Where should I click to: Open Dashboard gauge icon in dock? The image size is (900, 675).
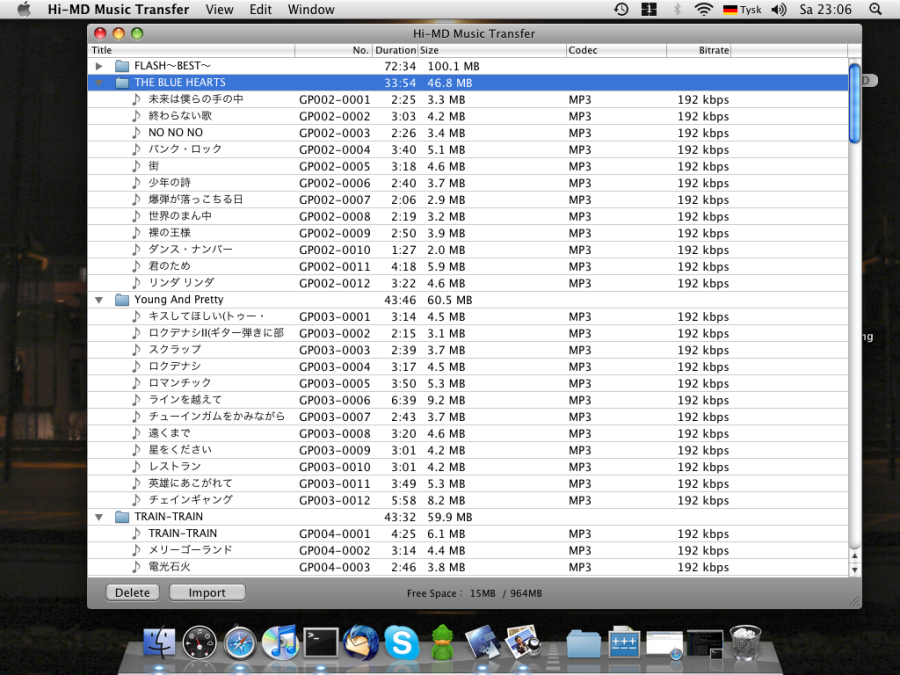199,642
